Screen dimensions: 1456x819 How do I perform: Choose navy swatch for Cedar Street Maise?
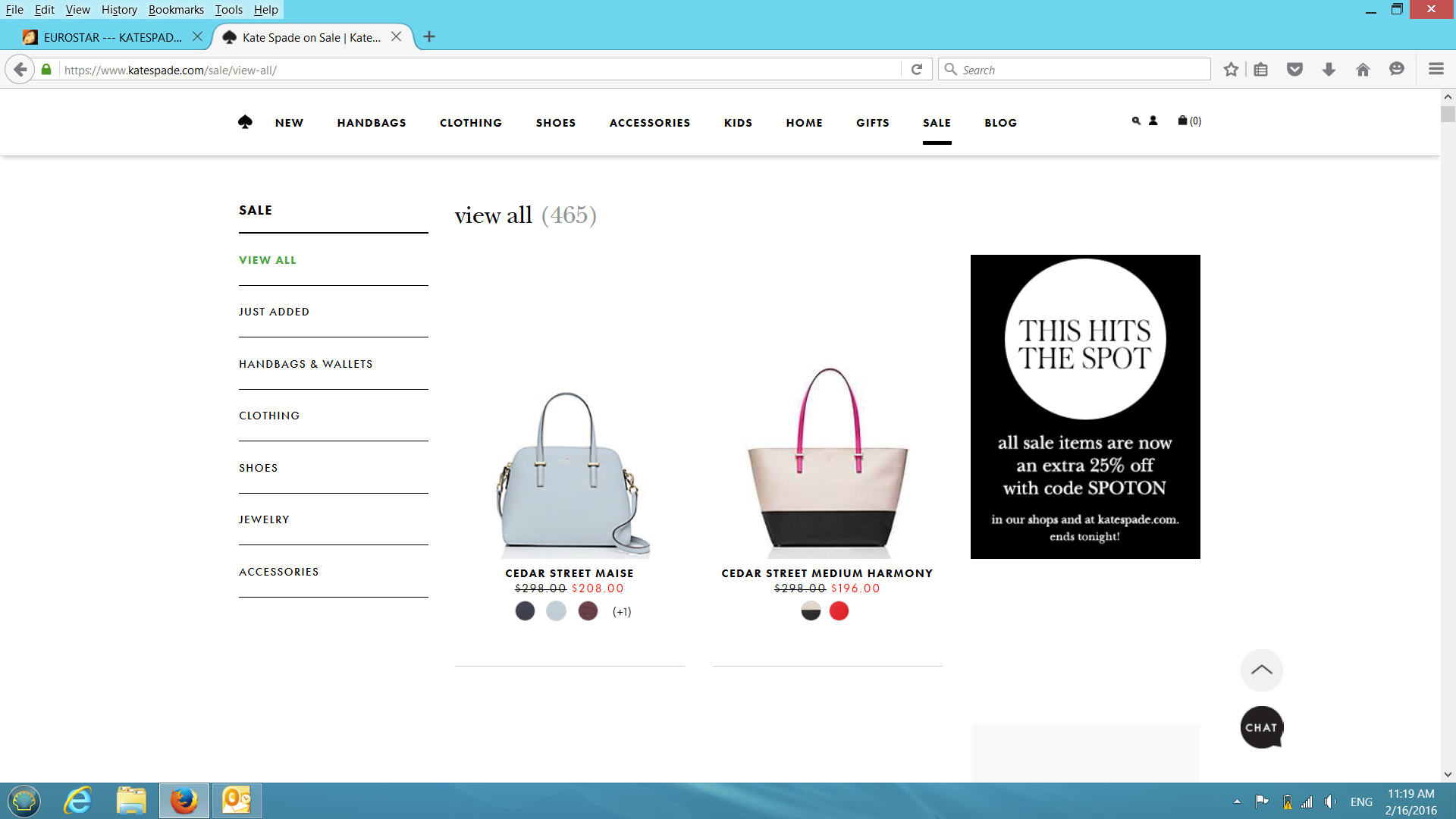pos(525,611)
